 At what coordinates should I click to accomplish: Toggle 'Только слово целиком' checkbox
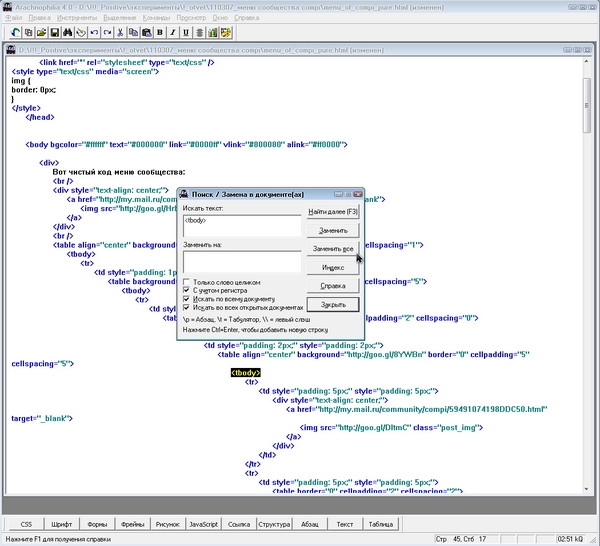pos(186,282)
